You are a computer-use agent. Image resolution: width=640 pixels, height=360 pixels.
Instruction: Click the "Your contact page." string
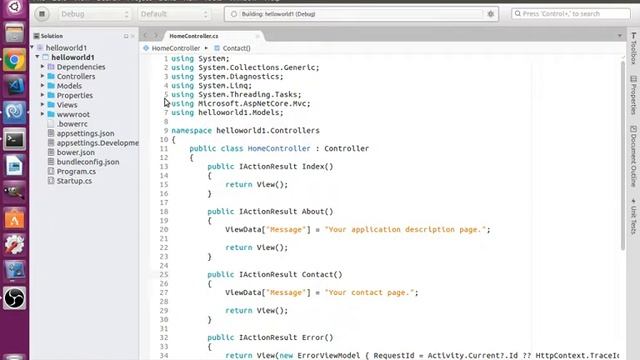point(369,293)
